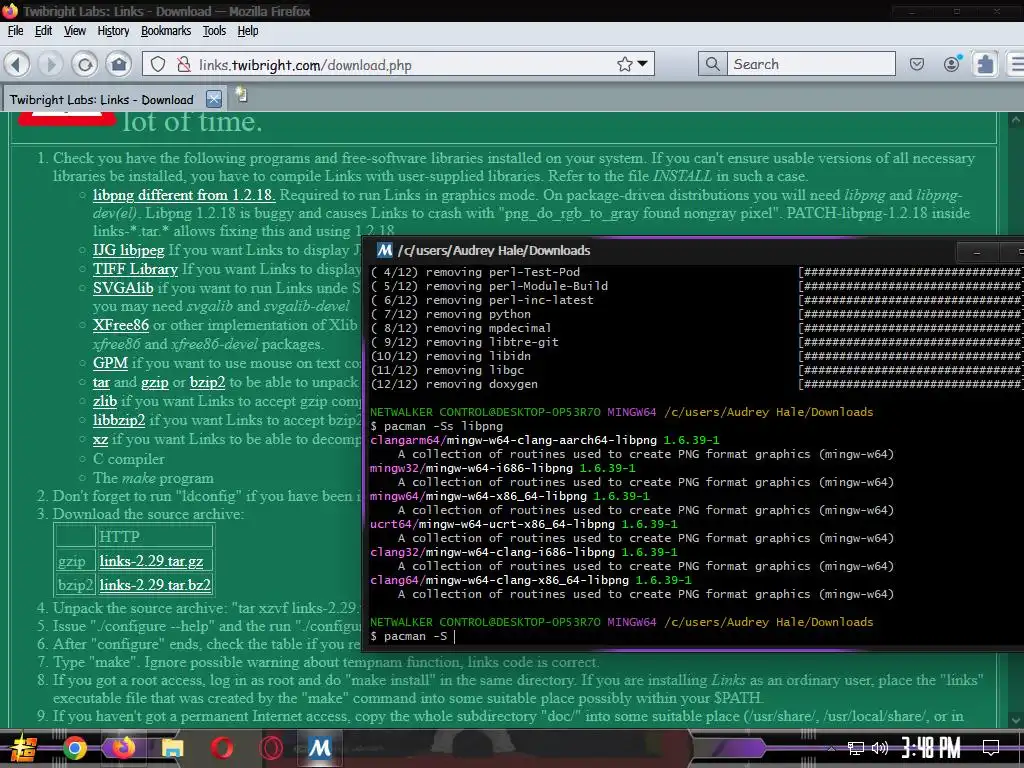
Task: Open the libbzip2 link
Action: click(119, 420)
